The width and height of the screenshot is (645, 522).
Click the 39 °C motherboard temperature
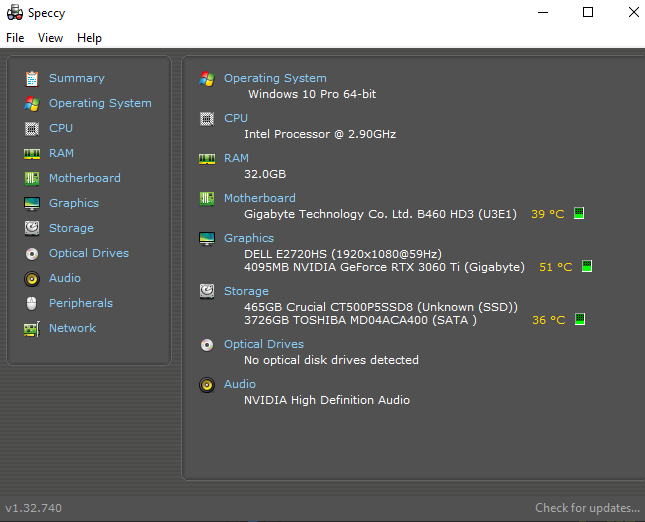pyautogui.click(x=548, y=214)
